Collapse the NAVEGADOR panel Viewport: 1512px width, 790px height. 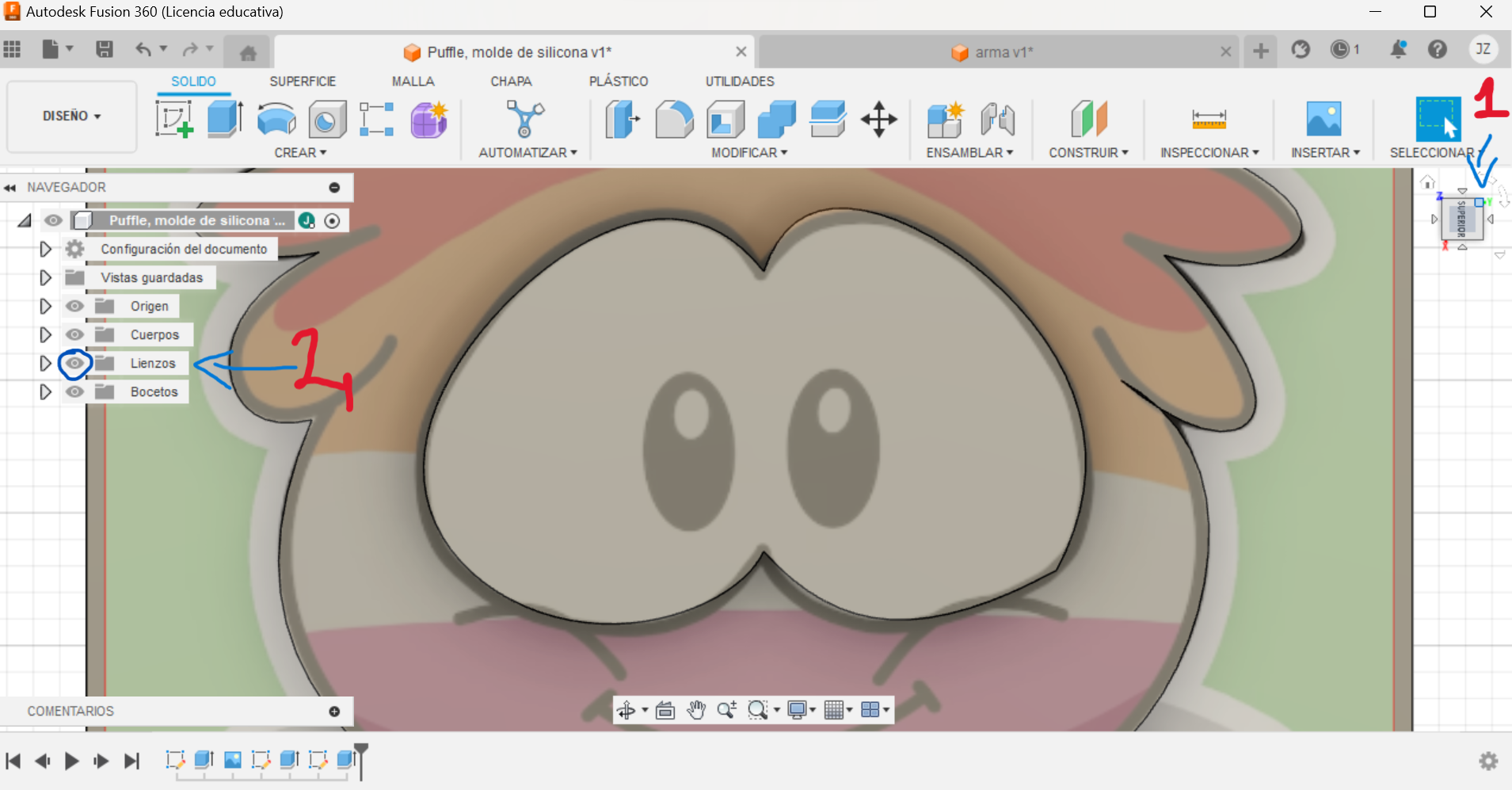click(x=10, y=188)
